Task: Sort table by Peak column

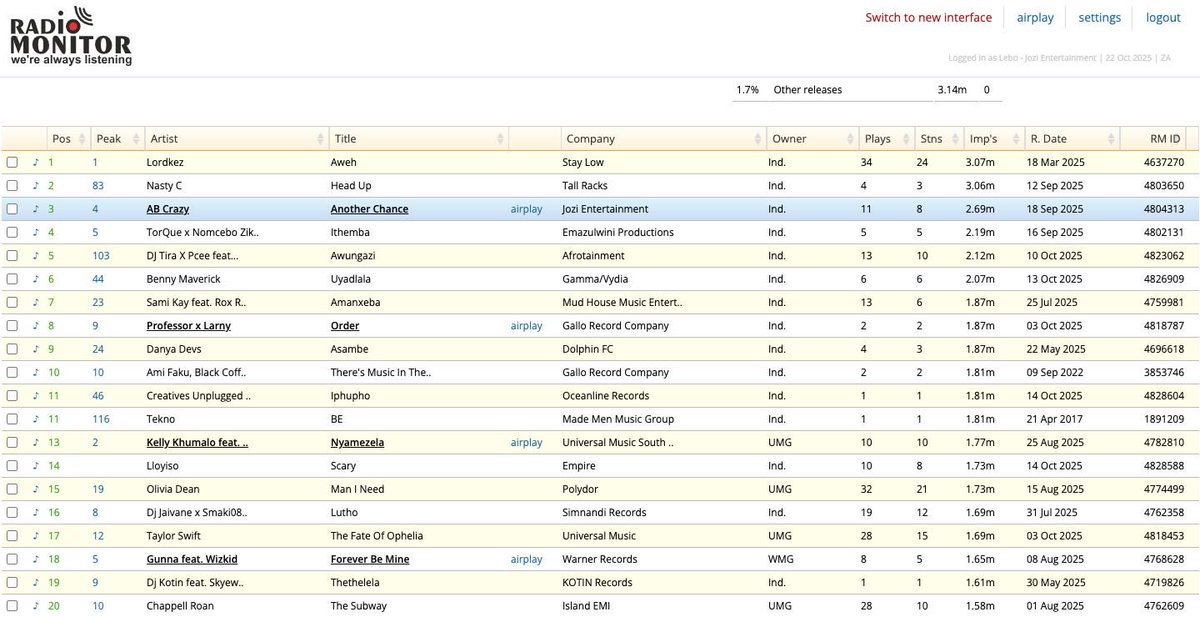Action: click(116, 139)
